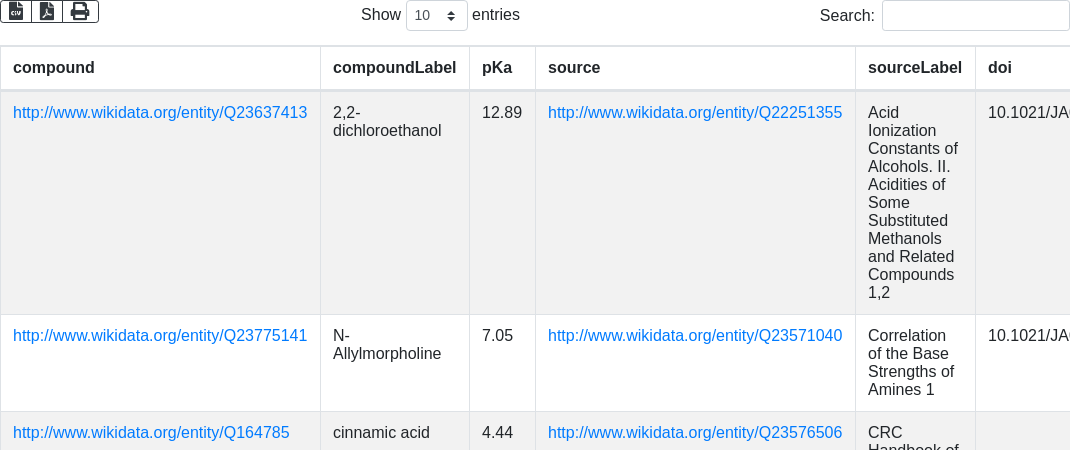Click the N-Allylmorpholine label cell
Viewport: 1070px width, 450px height.
point(387,344)
